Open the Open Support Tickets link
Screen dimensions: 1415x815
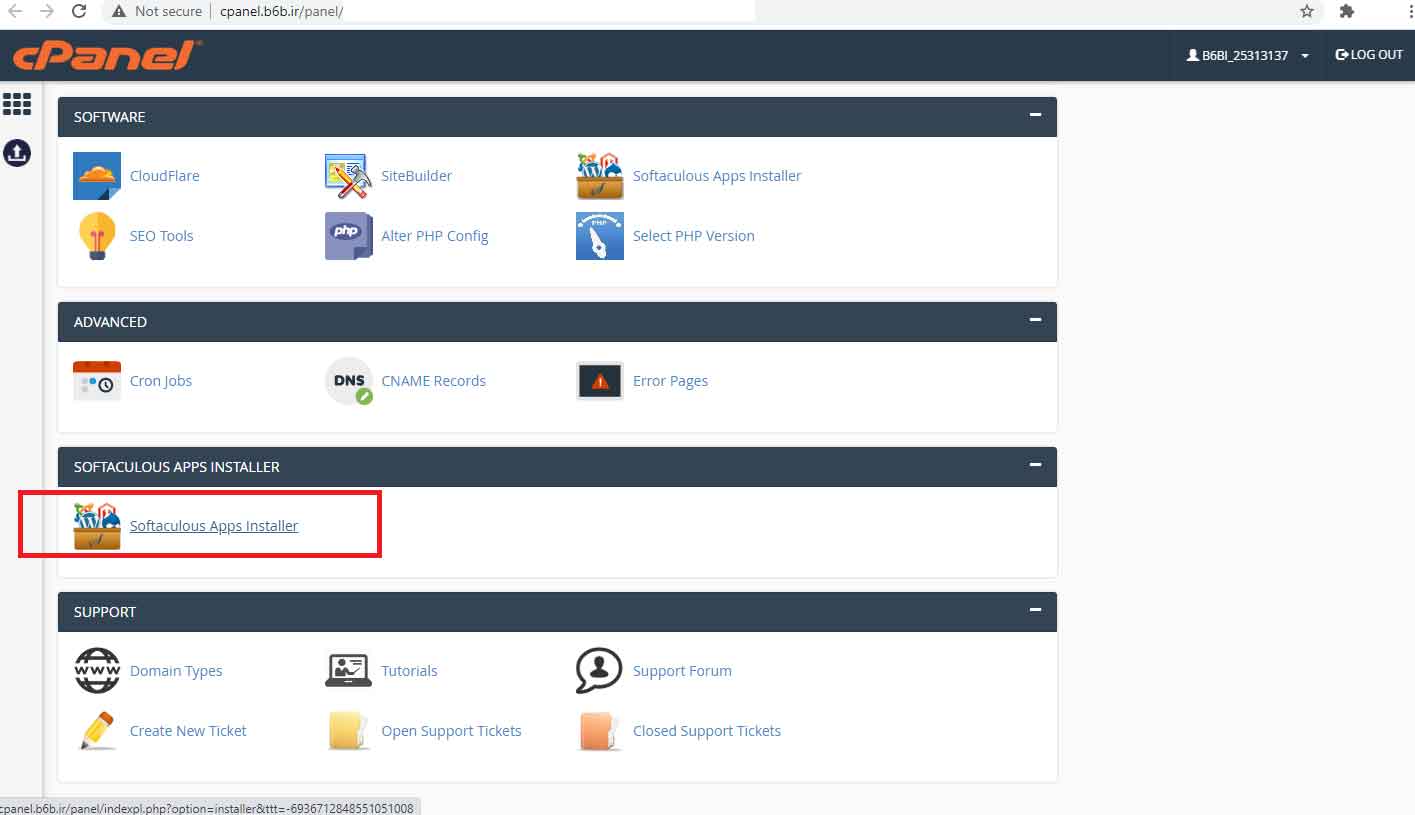pyautogui.click(x=452, y=731)
